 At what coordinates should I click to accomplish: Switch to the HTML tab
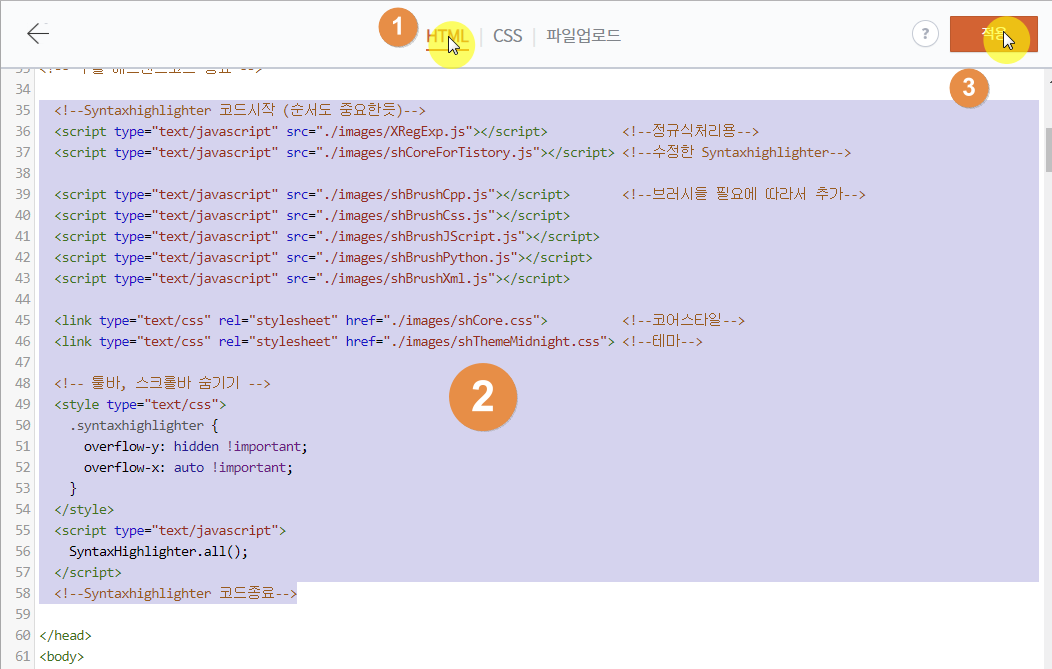pos(447,36)
